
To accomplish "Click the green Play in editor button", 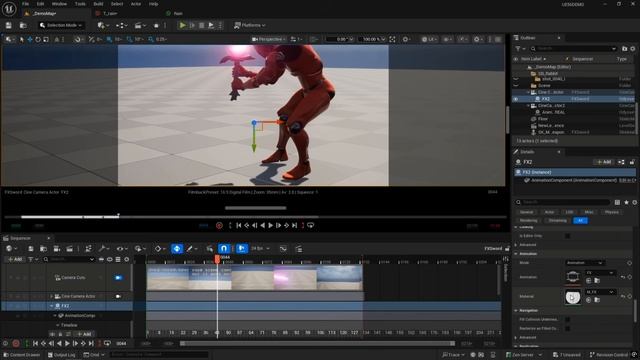I will tap(182, 25).
